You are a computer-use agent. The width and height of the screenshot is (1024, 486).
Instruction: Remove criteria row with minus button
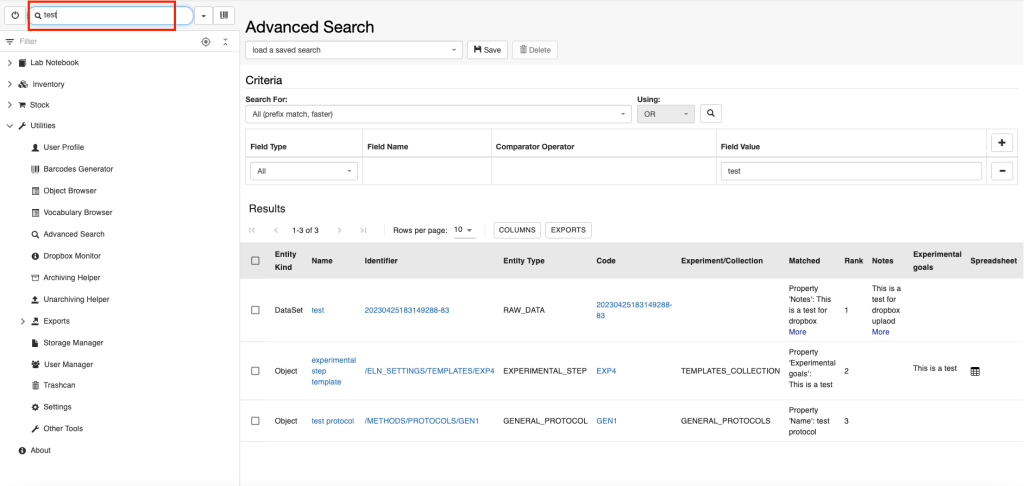1001,171
